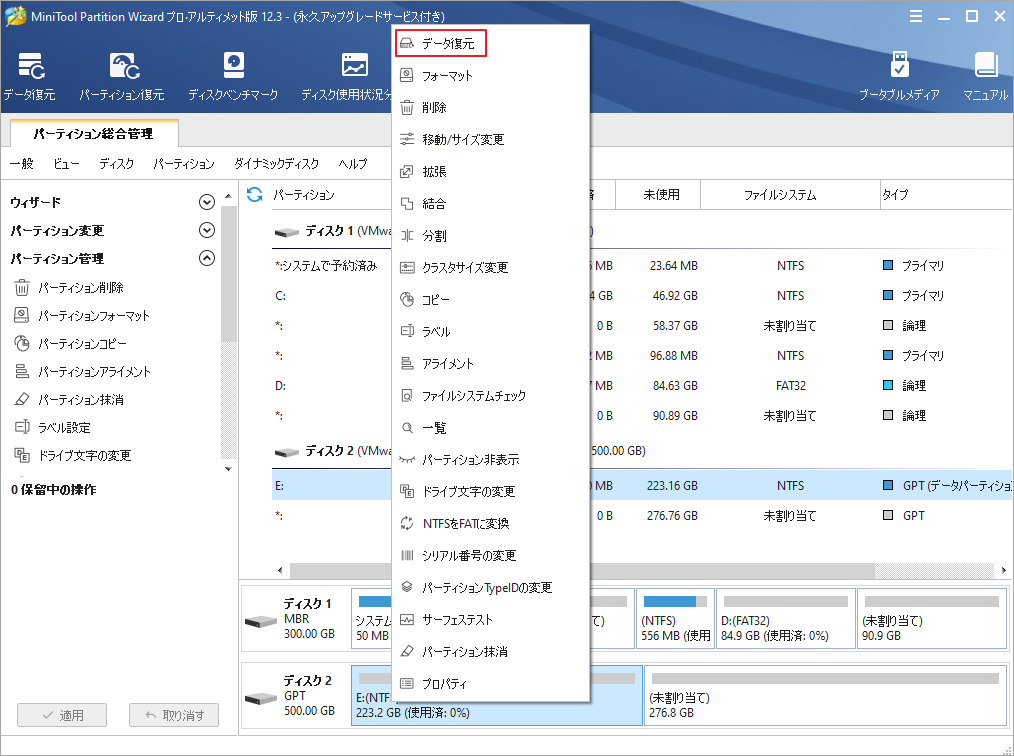
Task: Select the (NTFS) 556 MB block in the disk map
Action: [676, 618]
